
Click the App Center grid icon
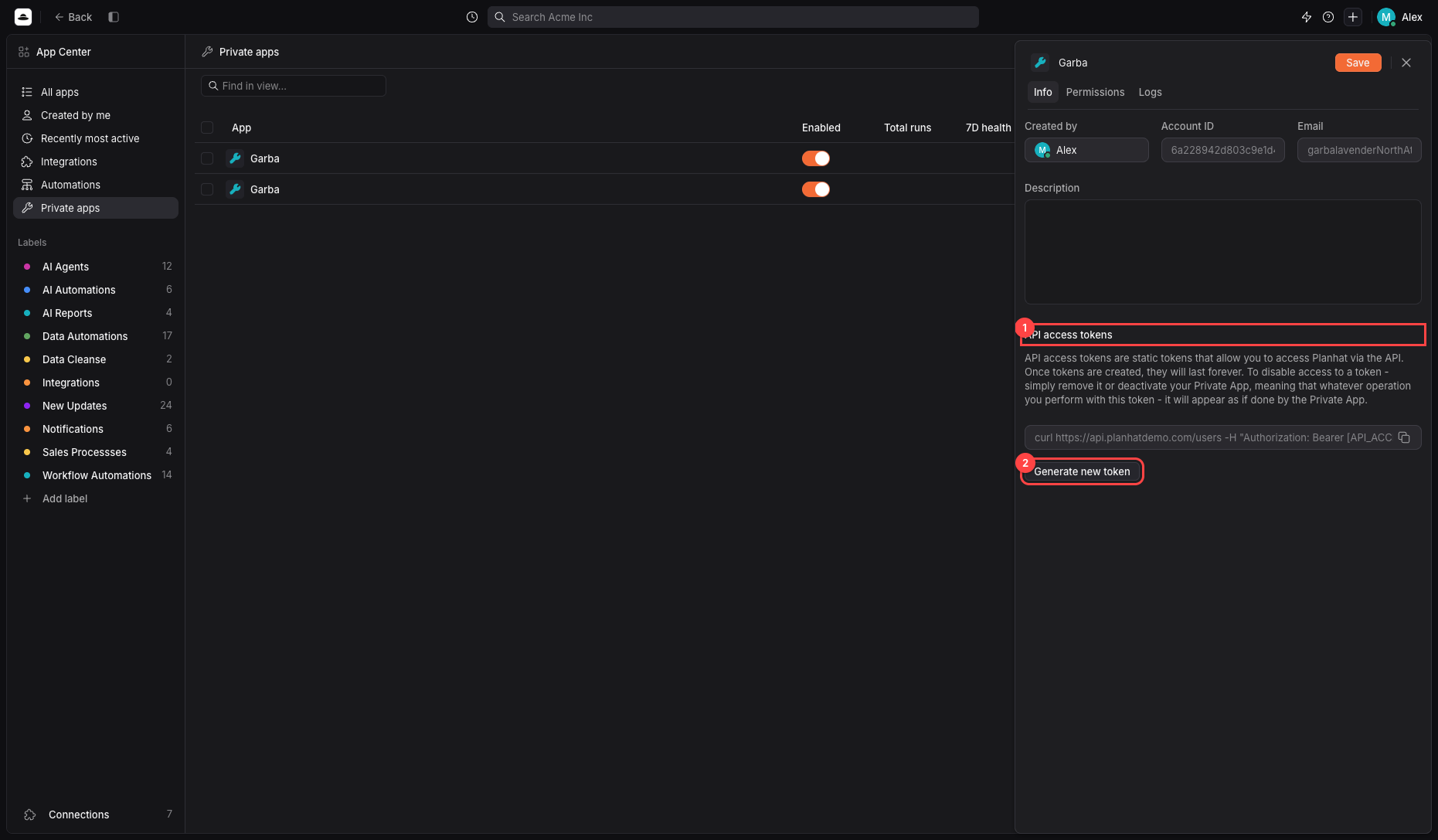tap(24, 52)
